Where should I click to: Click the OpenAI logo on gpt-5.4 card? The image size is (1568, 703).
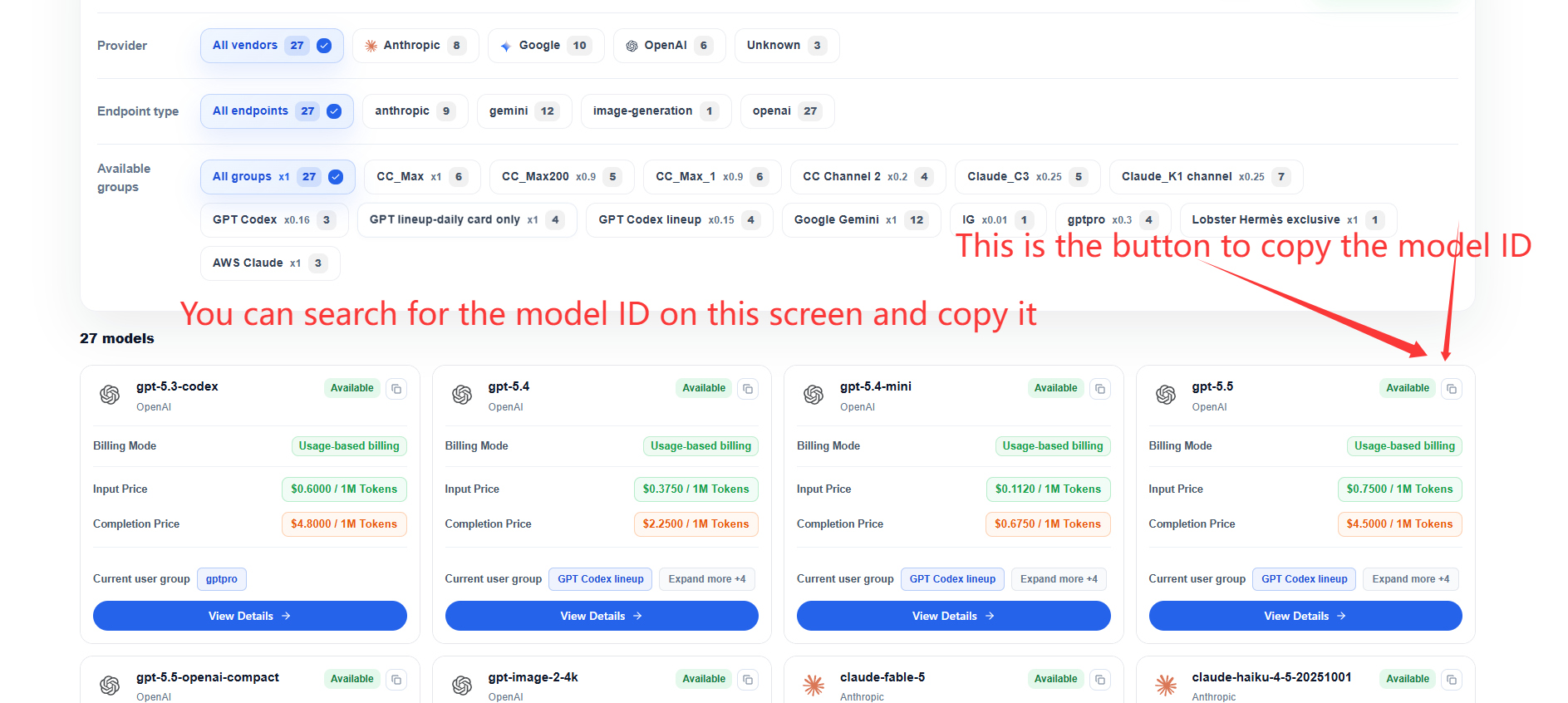click(x=462, y=395)
